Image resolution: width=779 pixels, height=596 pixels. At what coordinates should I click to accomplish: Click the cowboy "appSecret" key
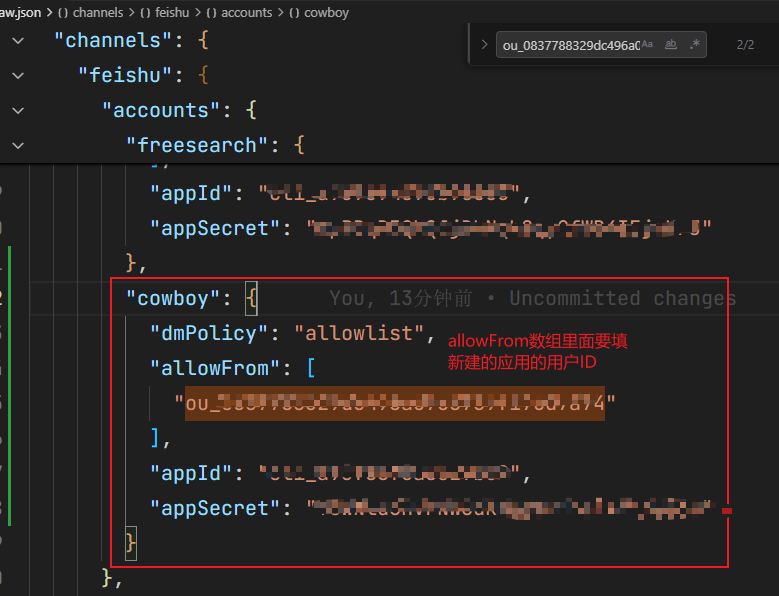click(x=215, y=508)
